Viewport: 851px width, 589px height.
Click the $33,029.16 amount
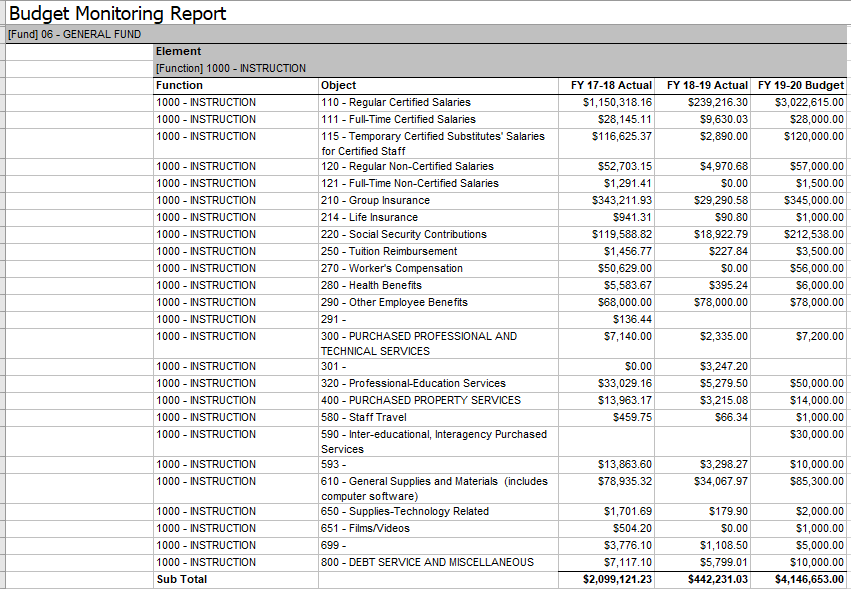point(625,384)
